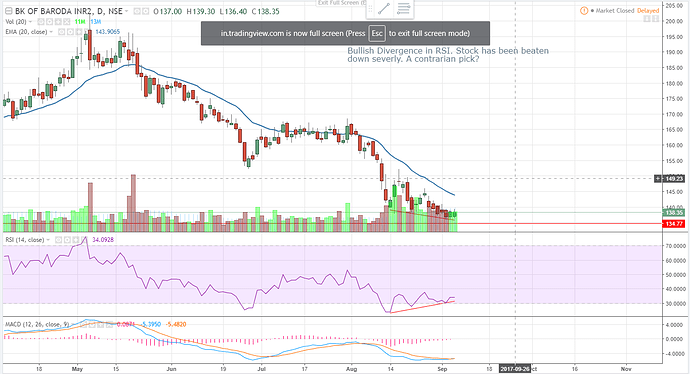Open RSI (14, close) source code icon
The image size is (690, 374).
[x=76, y=240]
